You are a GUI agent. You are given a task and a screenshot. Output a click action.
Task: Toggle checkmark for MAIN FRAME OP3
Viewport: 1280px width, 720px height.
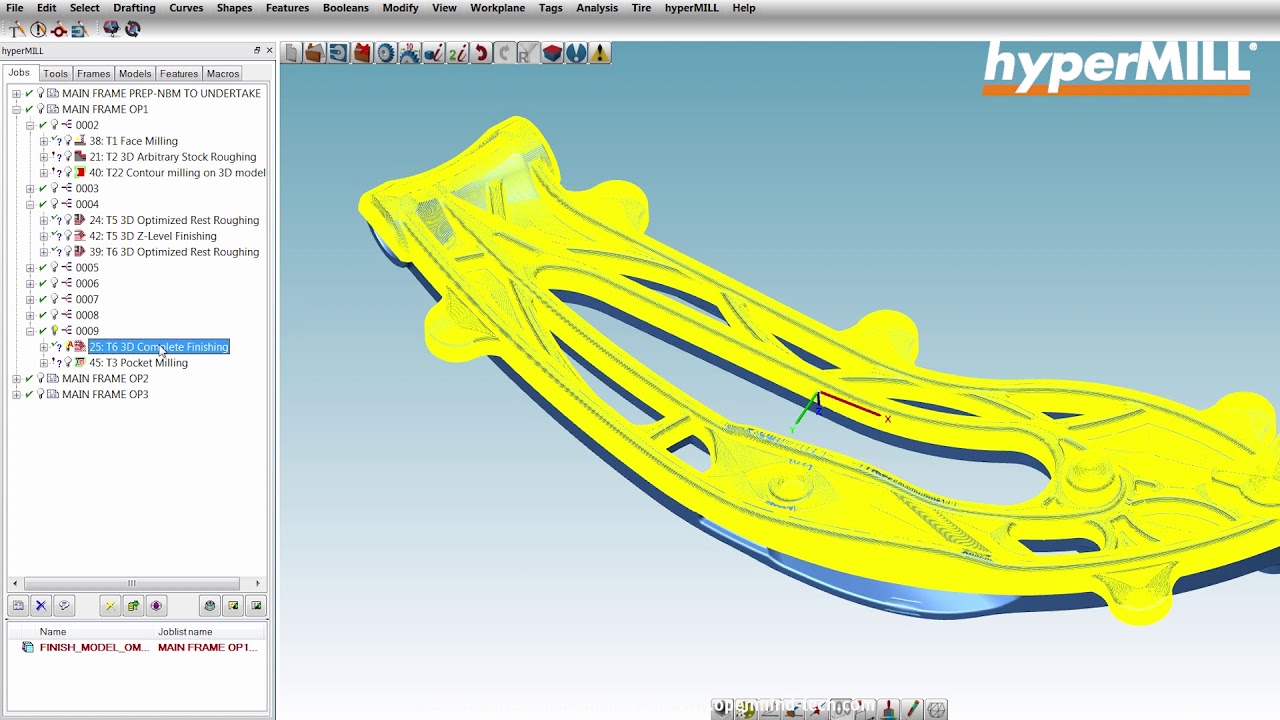(x=29, y=394)
